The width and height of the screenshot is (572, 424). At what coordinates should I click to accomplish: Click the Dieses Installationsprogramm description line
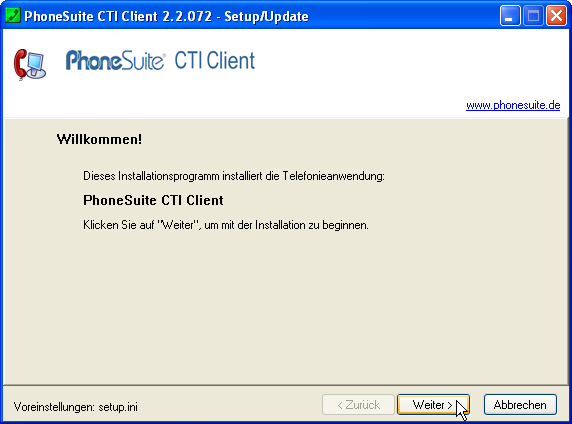tap(234, 176)
